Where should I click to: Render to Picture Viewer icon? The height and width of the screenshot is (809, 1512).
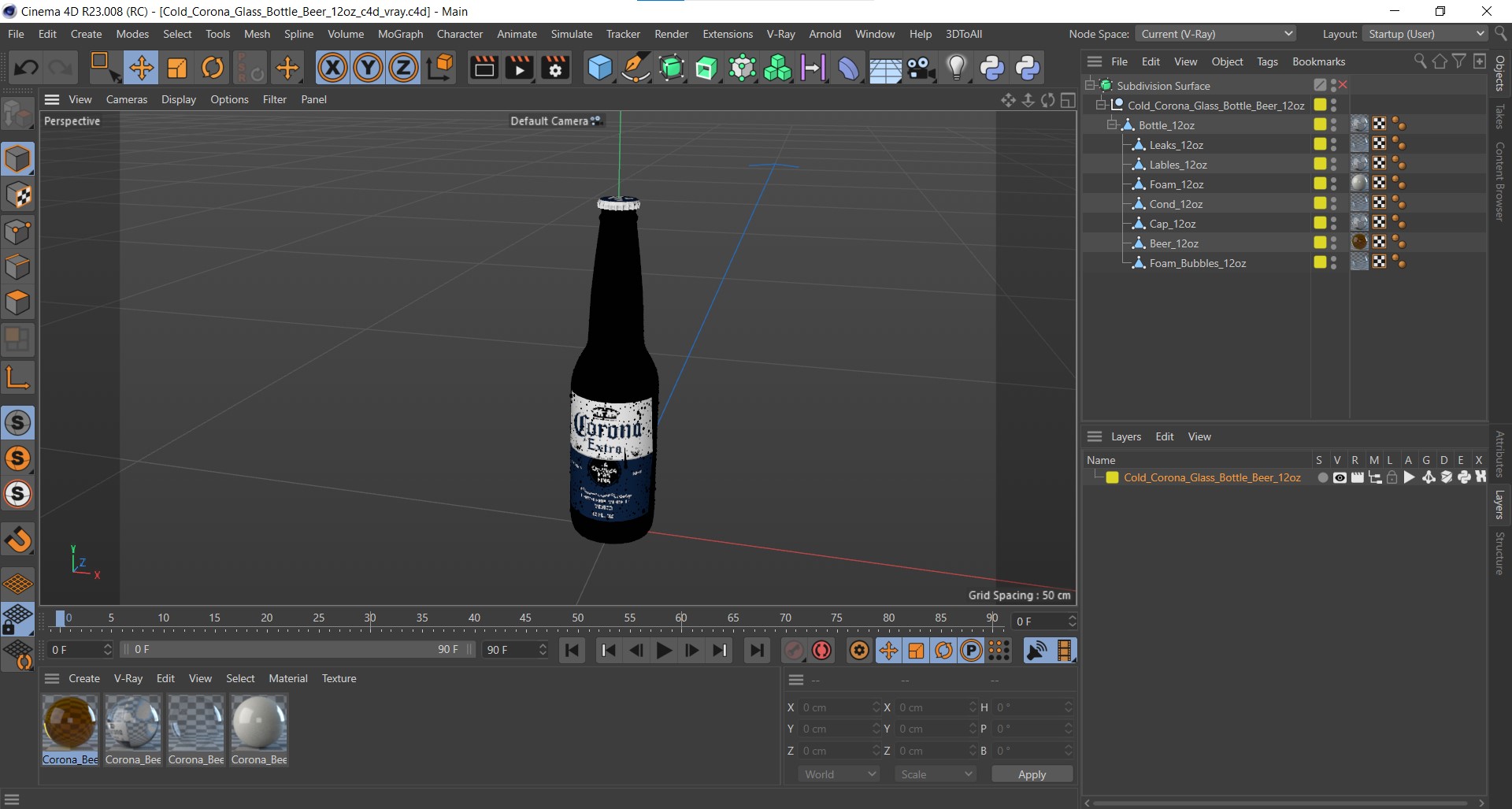(519, 68)
